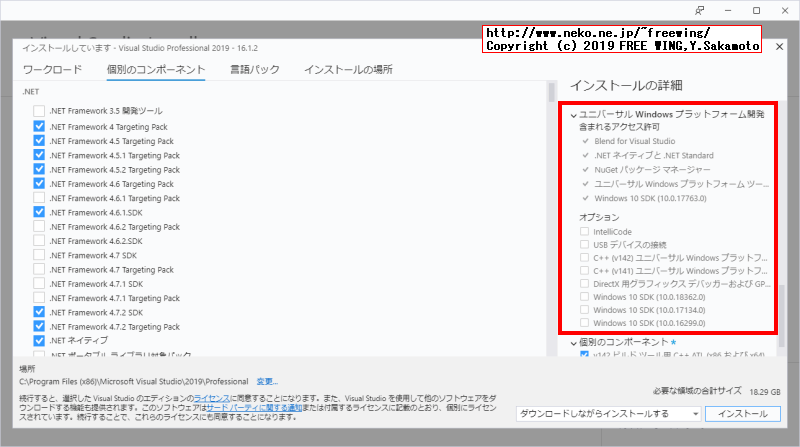Uncheck .NET Framework 4.6.1 SDK

pyautogui.click(x=39, y=212)
